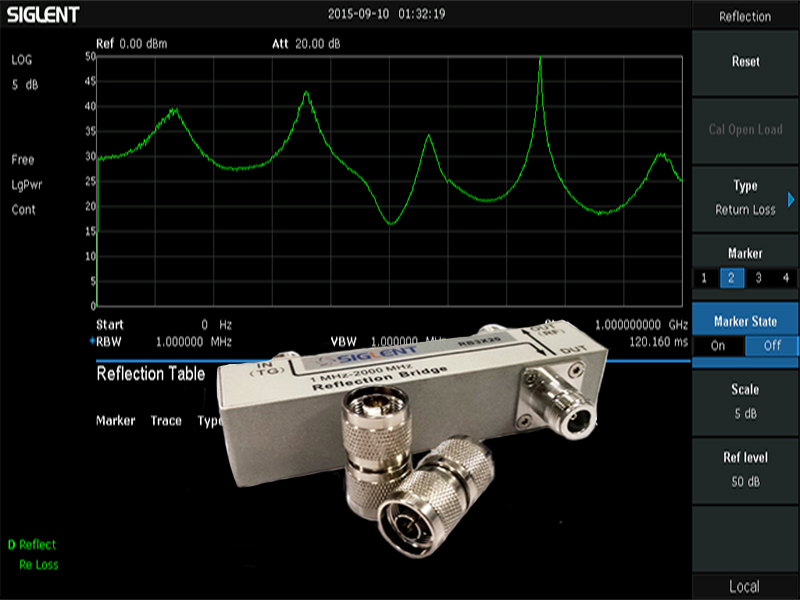Viewport: 800px width, 600px height.
Task: Click the highest peak on the green trace
Action: (x=540, y=58)
